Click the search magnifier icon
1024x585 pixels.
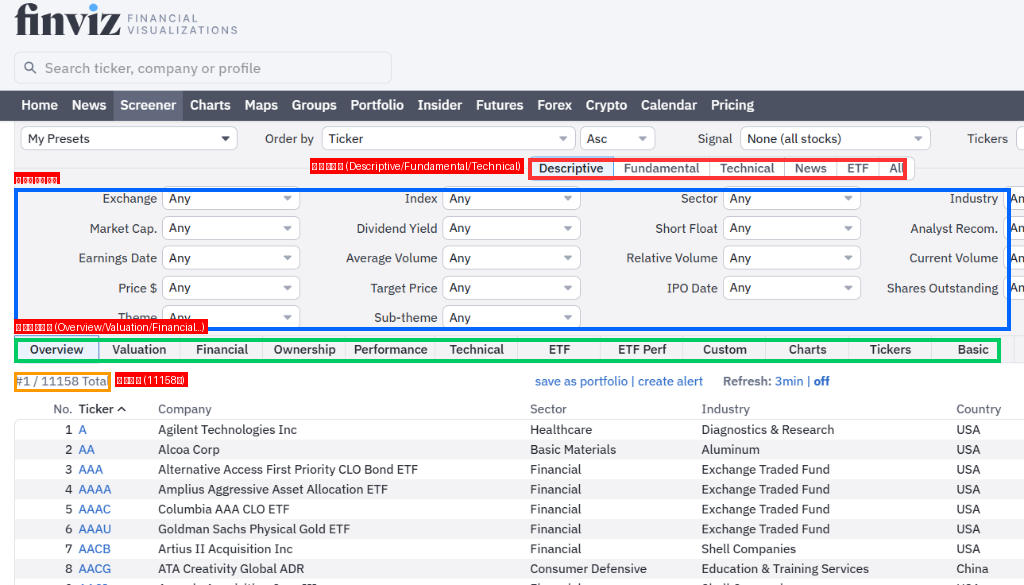point(30,68)
